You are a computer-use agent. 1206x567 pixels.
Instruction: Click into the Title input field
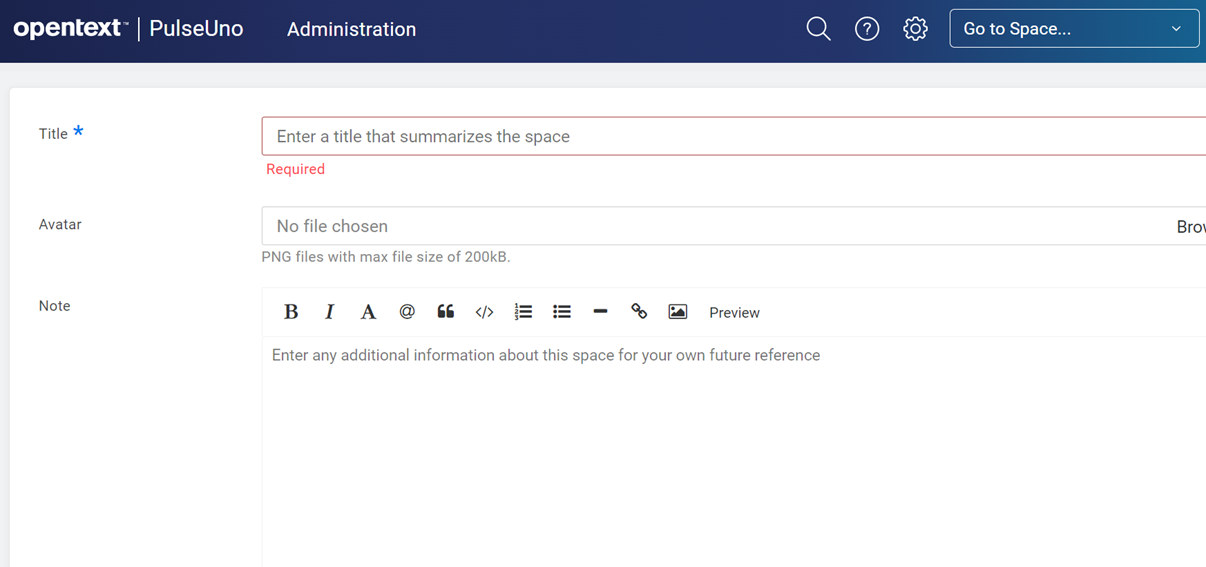tap(730, 136)
